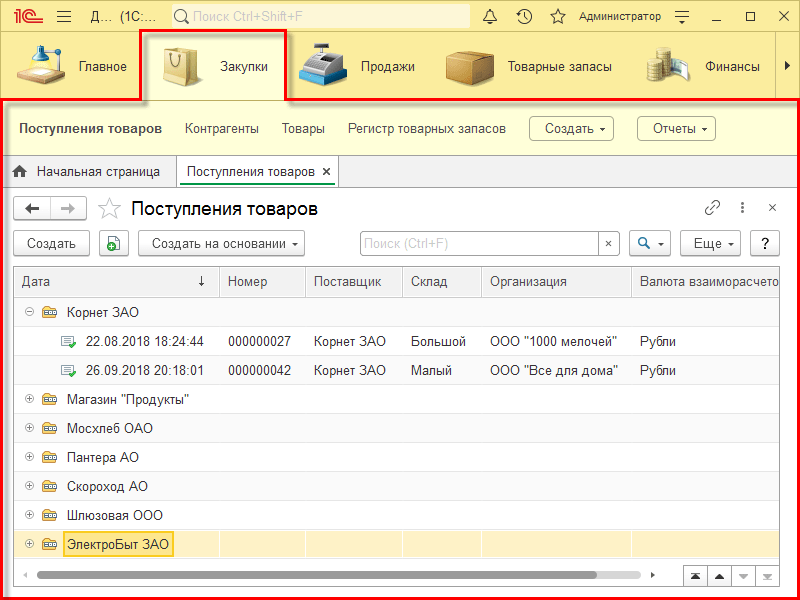
Task: Sort by Номер column header
Action: click(x=263, y=282)
